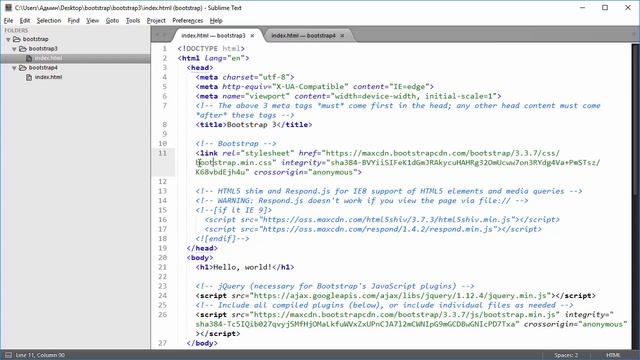Open Spaces: 2 indentation selector
This screenshot has width=640, height=360.
(566, 355)
